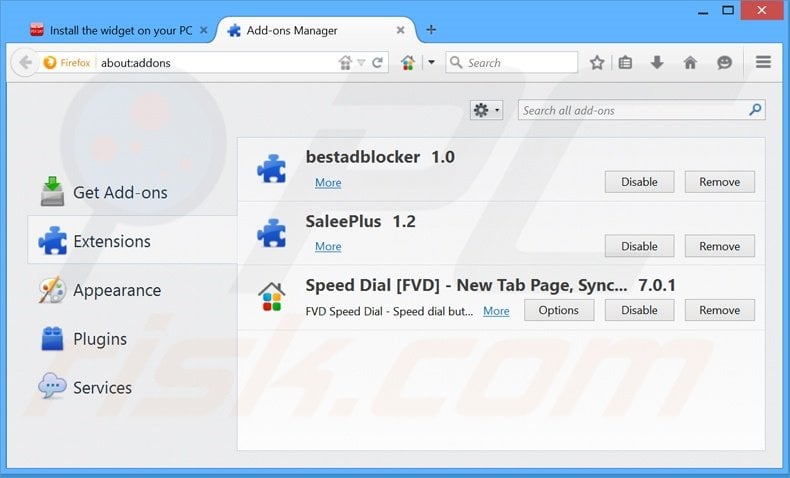
Task: Remove the Speed Dial [FVD] extension
Action: coord(719,310)
